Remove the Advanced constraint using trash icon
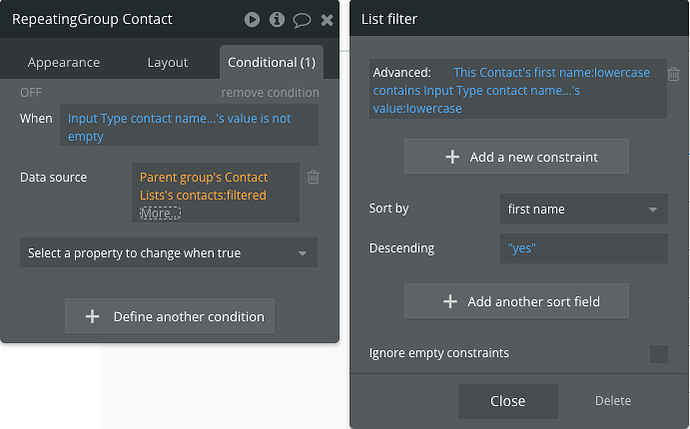The width and height of the screenshot is (690, 429). [674, 74]
